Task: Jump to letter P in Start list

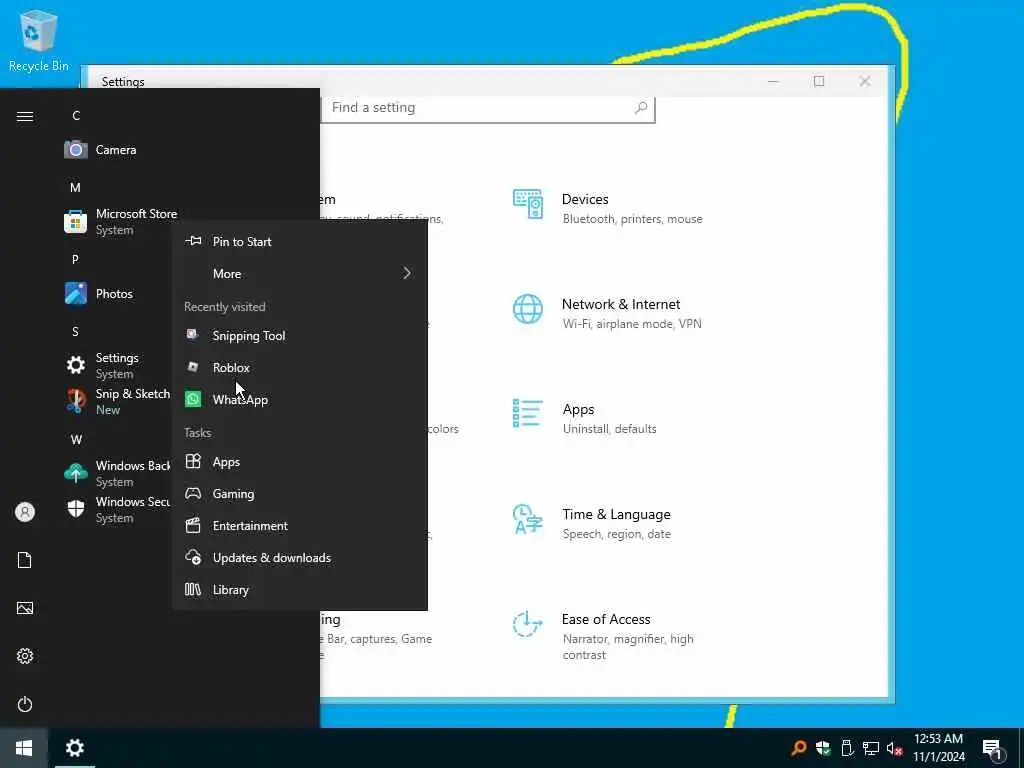Action: coord(75,259)
